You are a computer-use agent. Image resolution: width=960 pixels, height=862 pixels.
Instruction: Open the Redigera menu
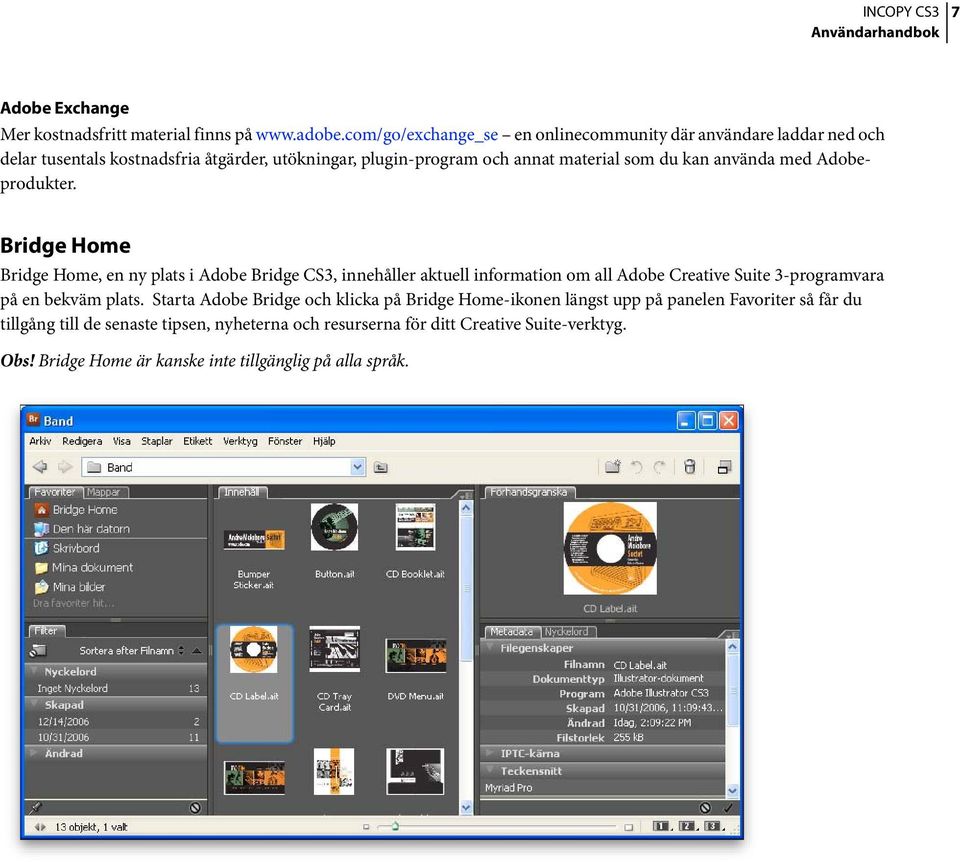pyautogui.click(x=82, y=441)
